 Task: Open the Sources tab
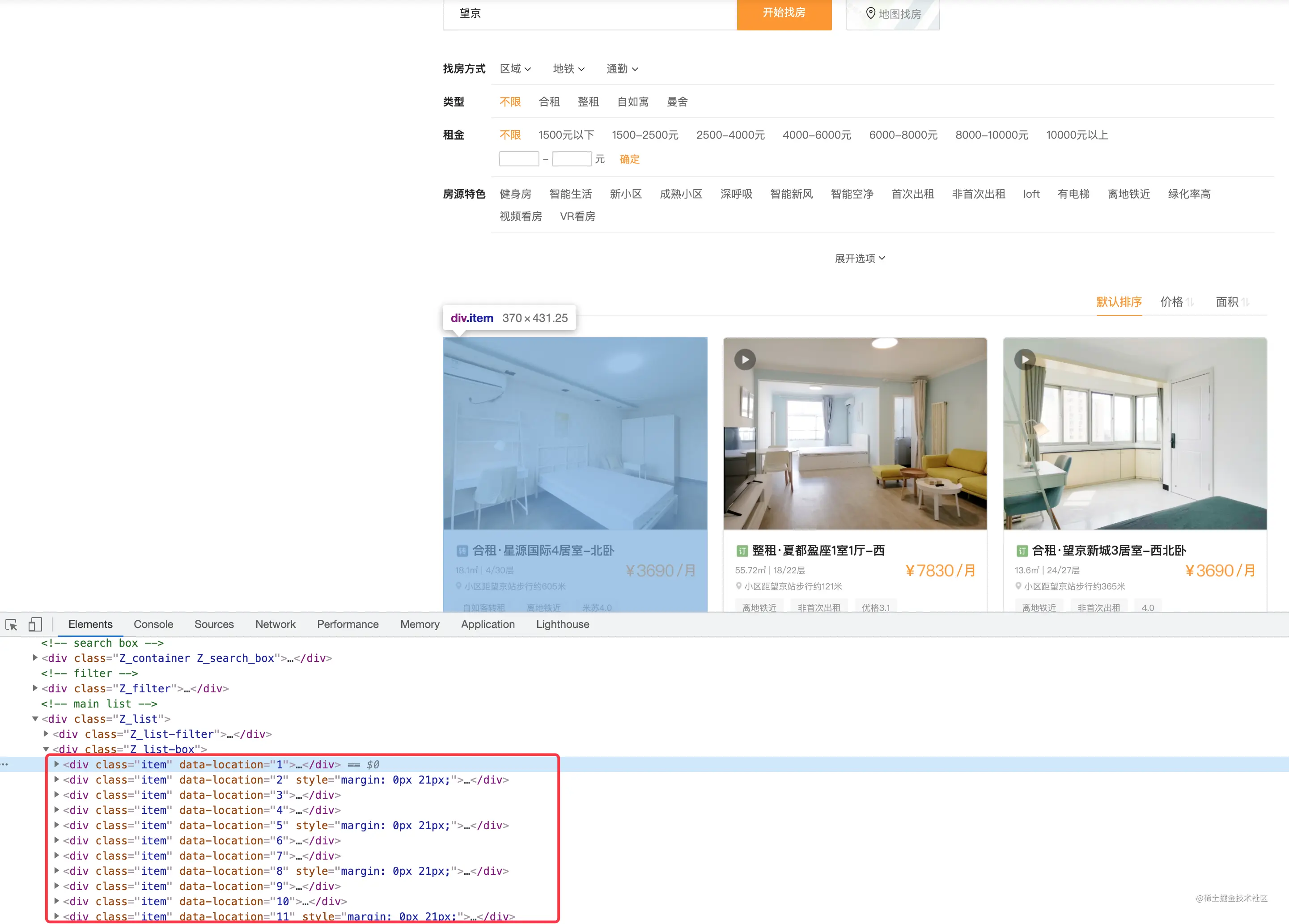pos(214,624)
